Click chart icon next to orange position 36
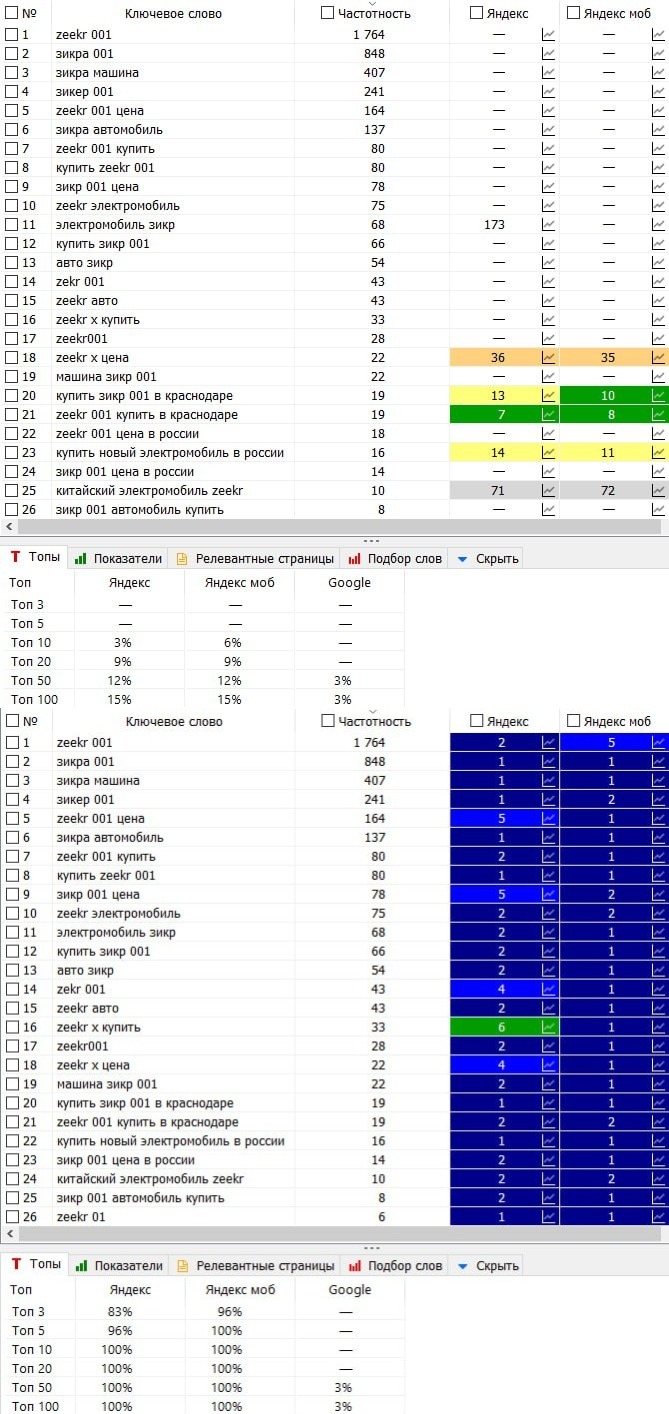Viewport: 669px width, 1414px height. 548,358
